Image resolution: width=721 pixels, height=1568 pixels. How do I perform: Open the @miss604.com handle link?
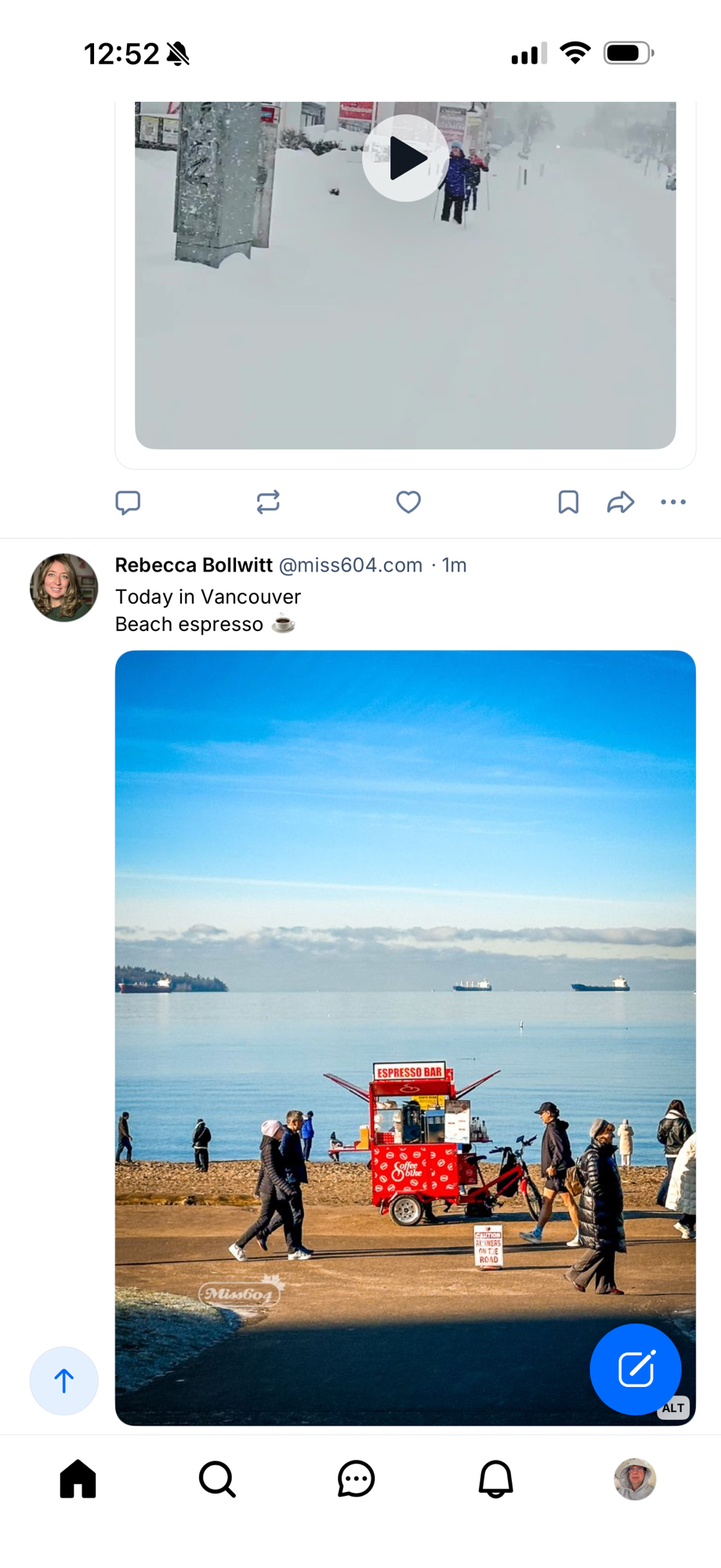tap(350, 565)
